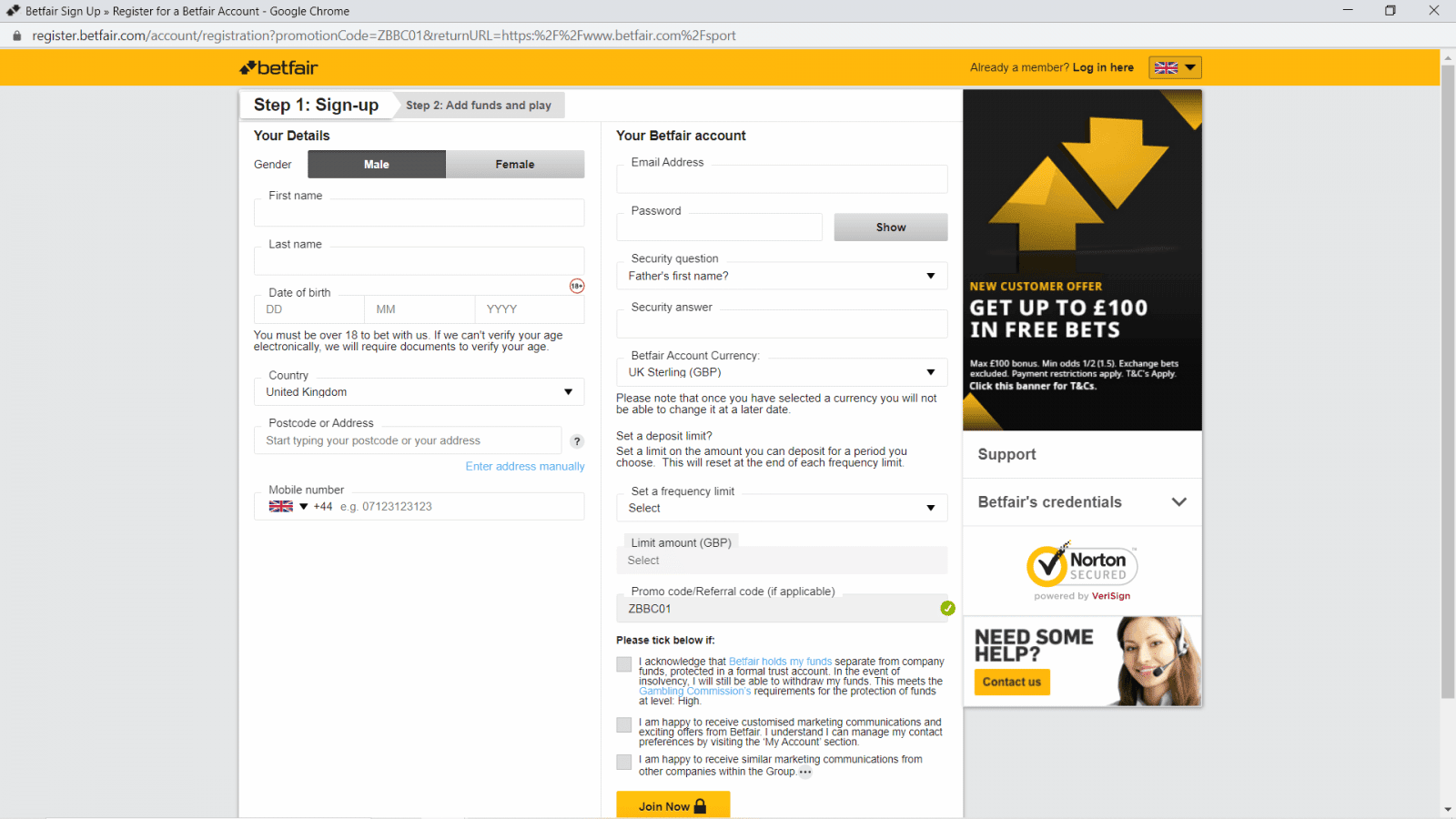This screenshot has height=819, width=1456.
Task: Click the green promo code validation checkmark
Action: click(x=947, y=608)
